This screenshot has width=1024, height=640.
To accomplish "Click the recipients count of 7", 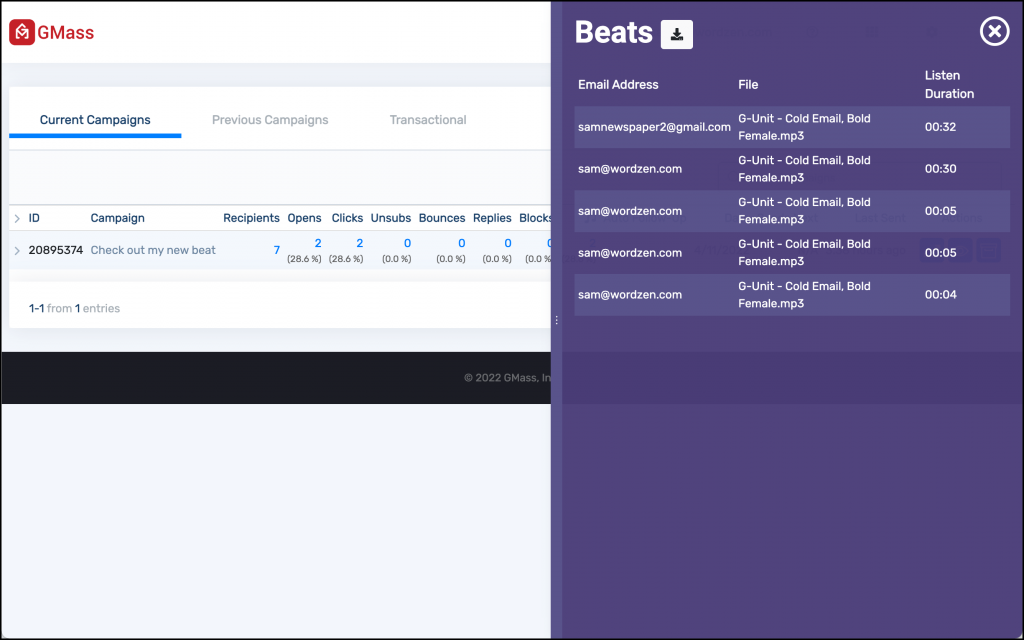I will tap(276, 249).
